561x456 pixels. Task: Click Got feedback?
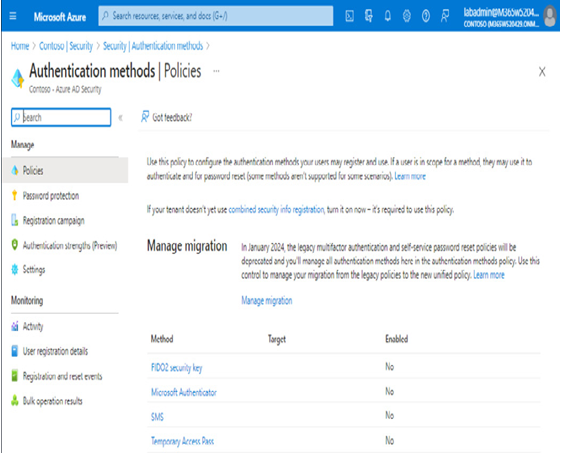172,117
